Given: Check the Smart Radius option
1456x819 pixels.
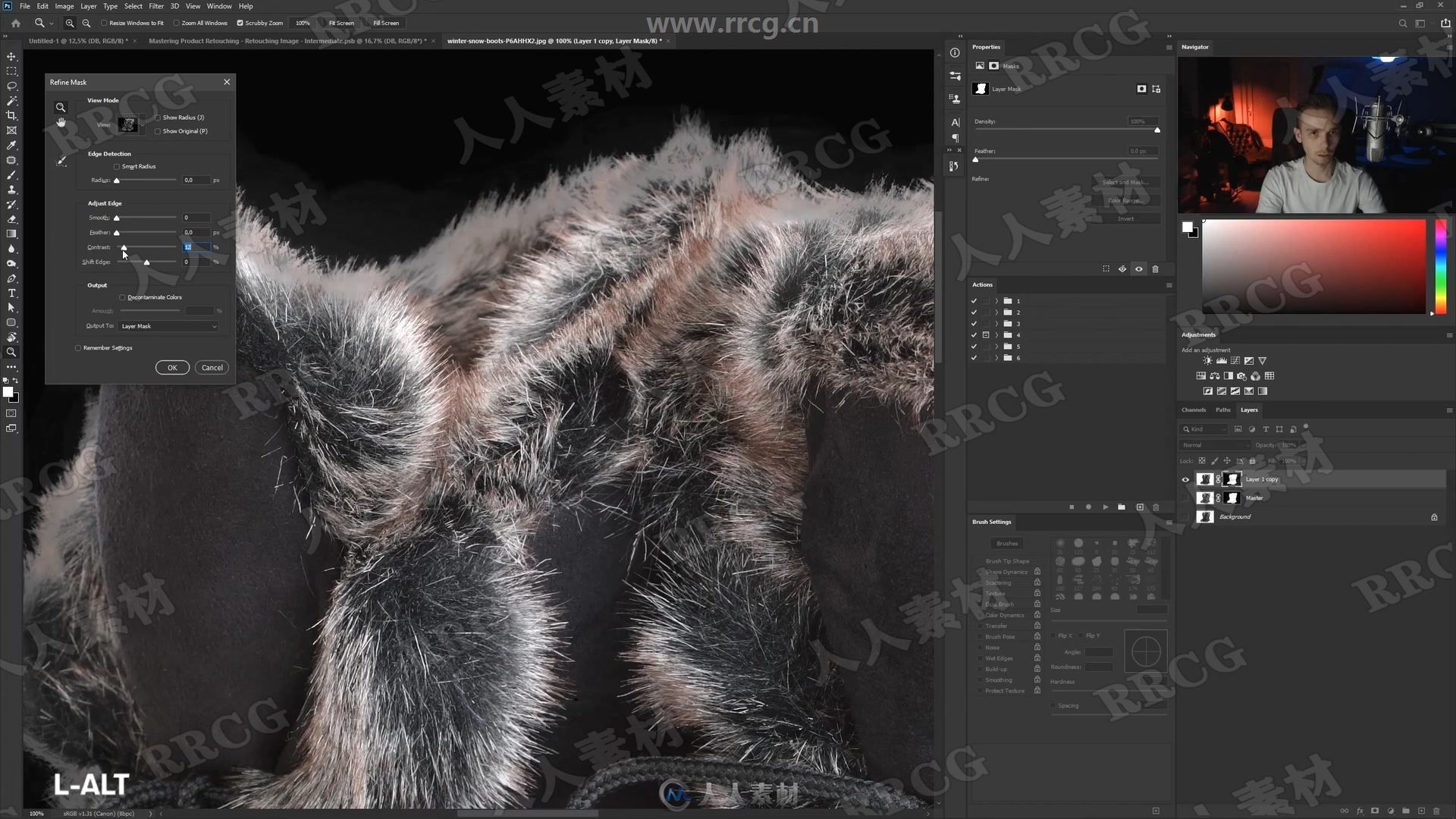Looking at the screenshot, I should 117,166.
